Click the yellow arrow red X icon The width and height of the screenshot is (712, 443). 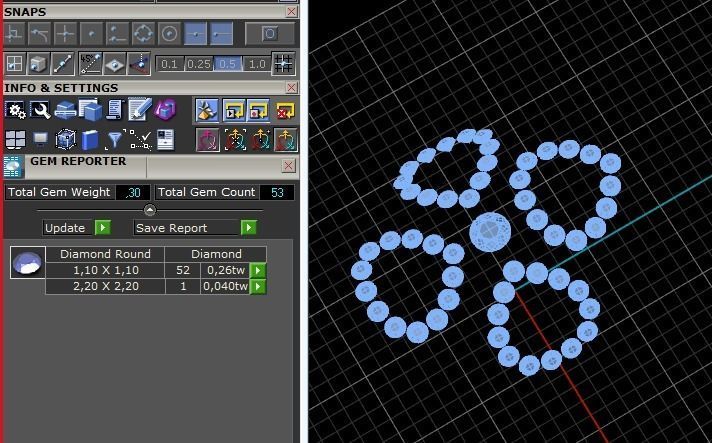point(285,110)
